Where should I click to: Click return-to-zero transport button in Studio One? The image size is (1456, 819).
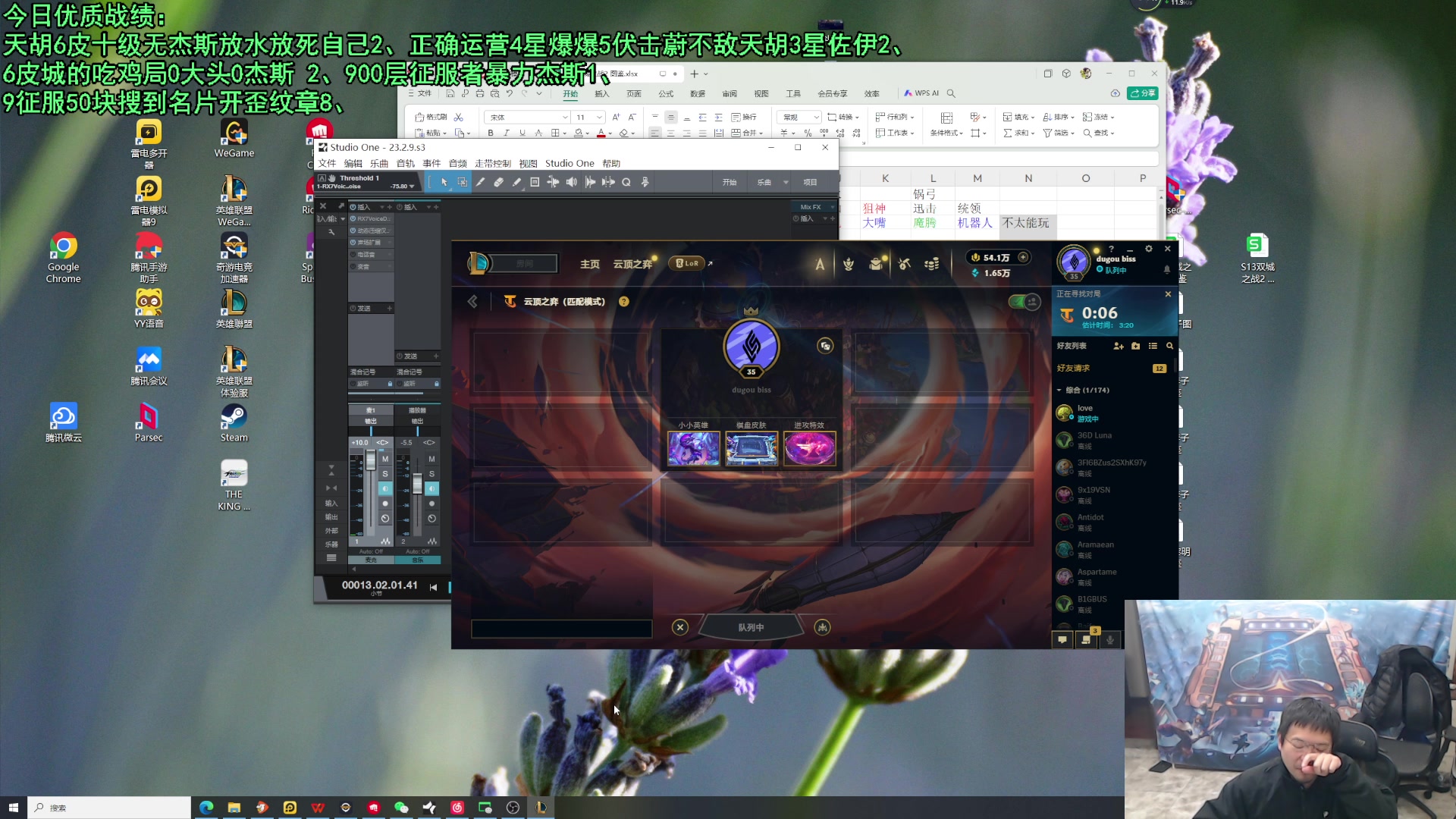[433, 587]
